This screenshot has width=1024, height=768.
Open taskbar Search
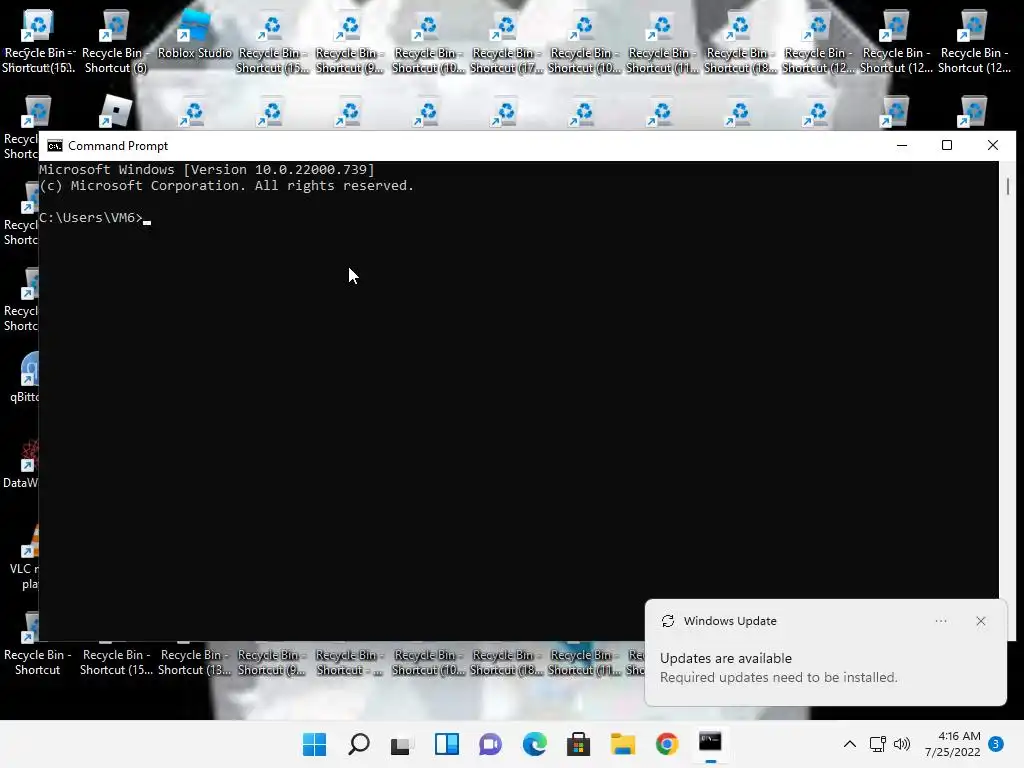point(359,744)
